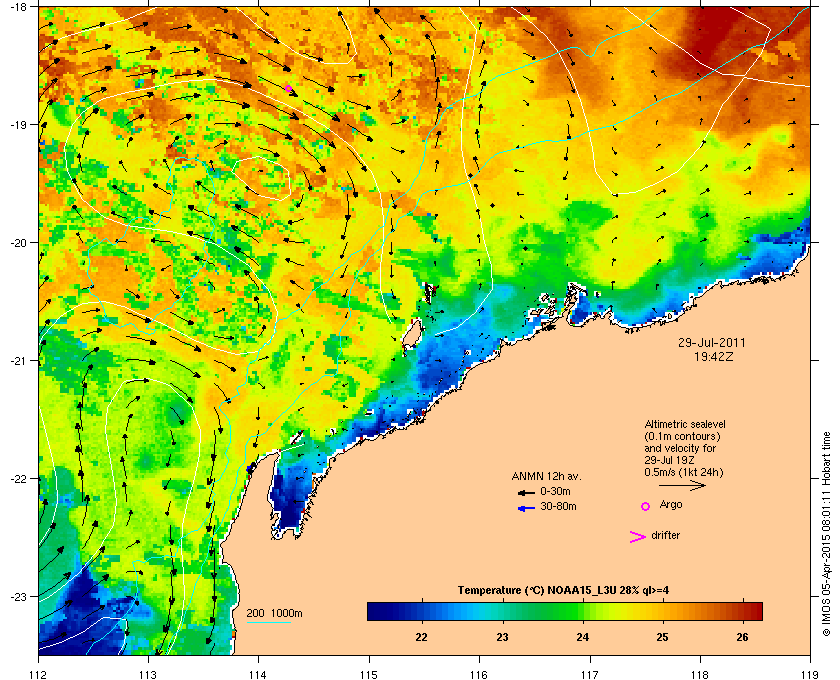Click the colorbar tick label 23

pyautogui.click(x=502, y=637)
